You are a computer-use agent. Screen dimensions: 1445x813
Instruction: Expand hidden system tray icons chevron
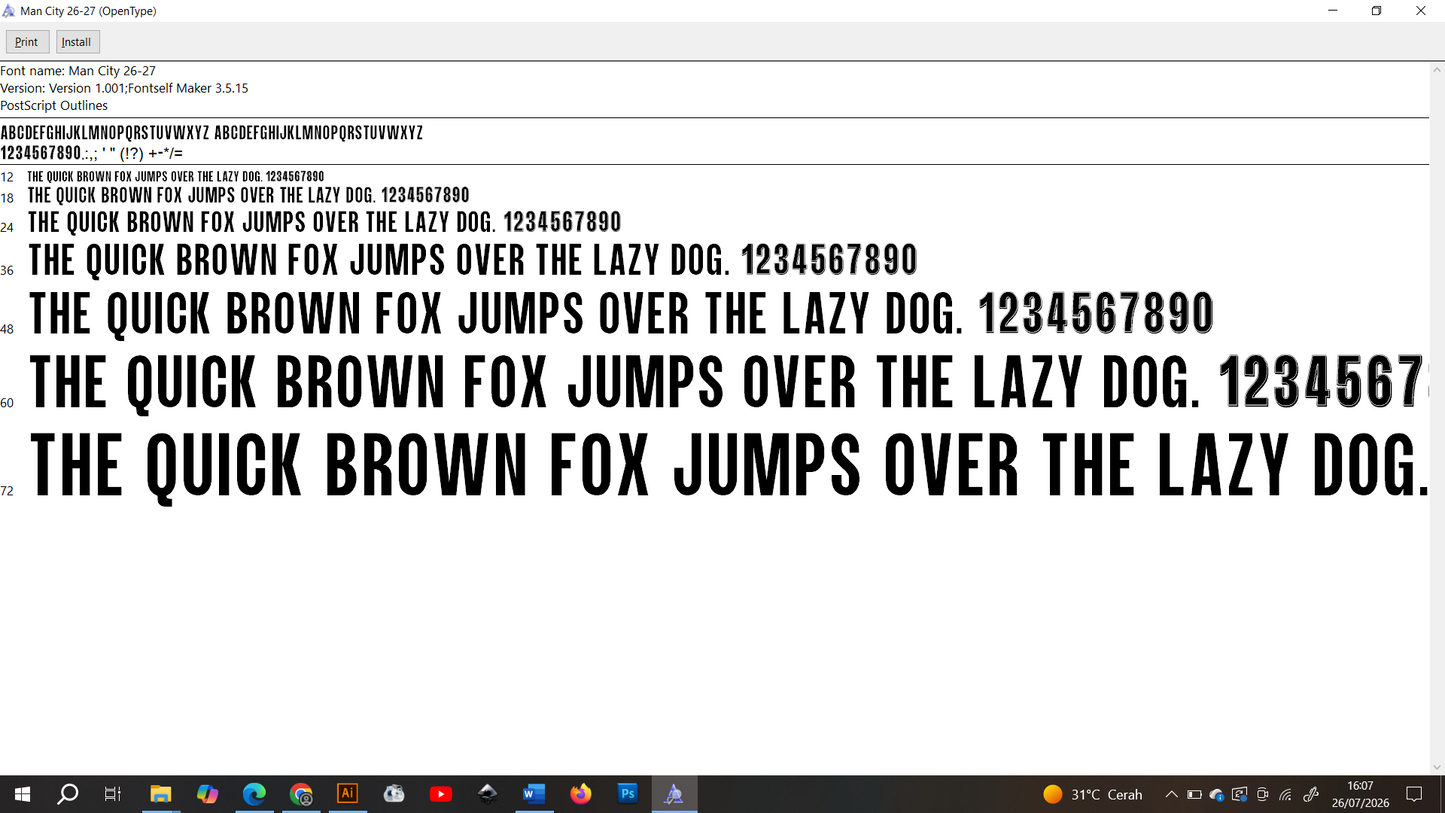pos(1172,794)
